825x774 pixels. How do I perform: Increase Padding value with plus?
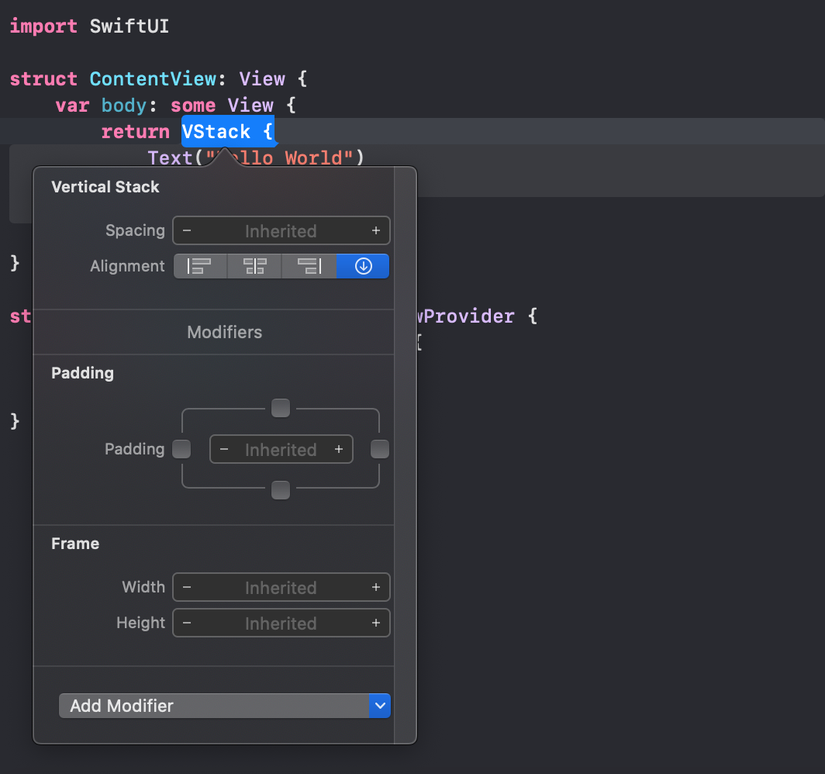(339, 450)
